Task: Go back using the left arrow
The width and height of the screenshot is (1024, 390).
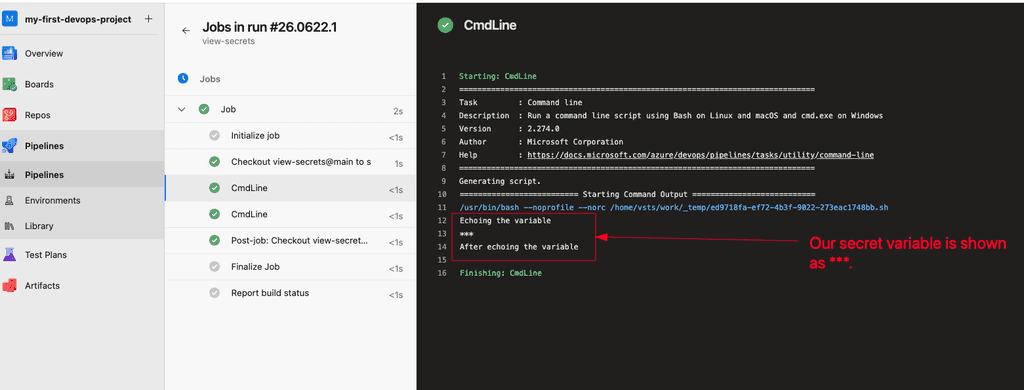Action: pyautogui.click(x=186, y=30)
